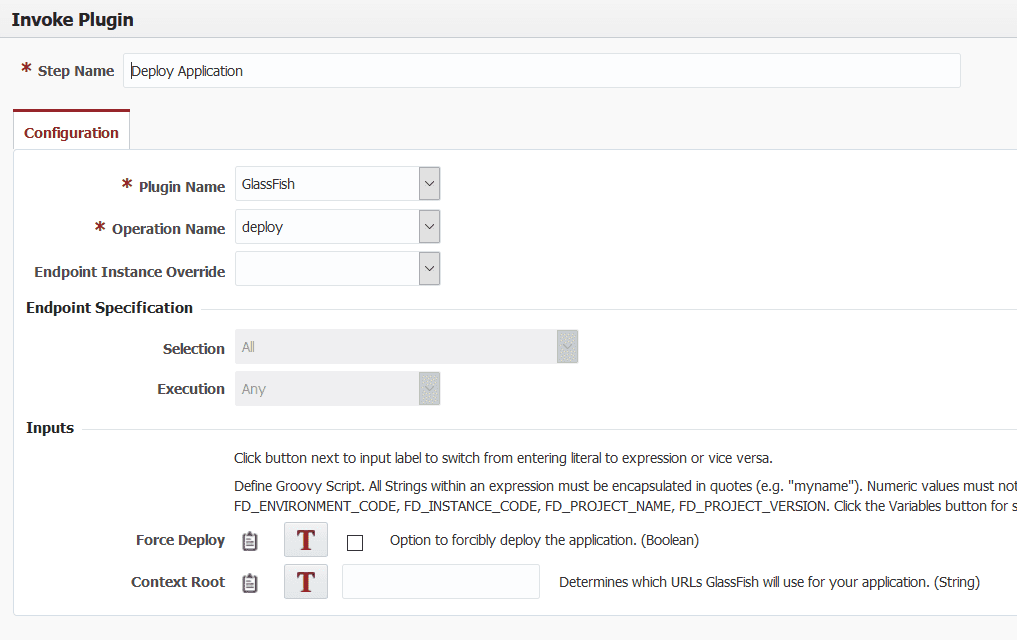The width and height of the screenshot is (1017, 640).
Task: Enable the Force Deploy checkbox
Action: pos(355,543)
